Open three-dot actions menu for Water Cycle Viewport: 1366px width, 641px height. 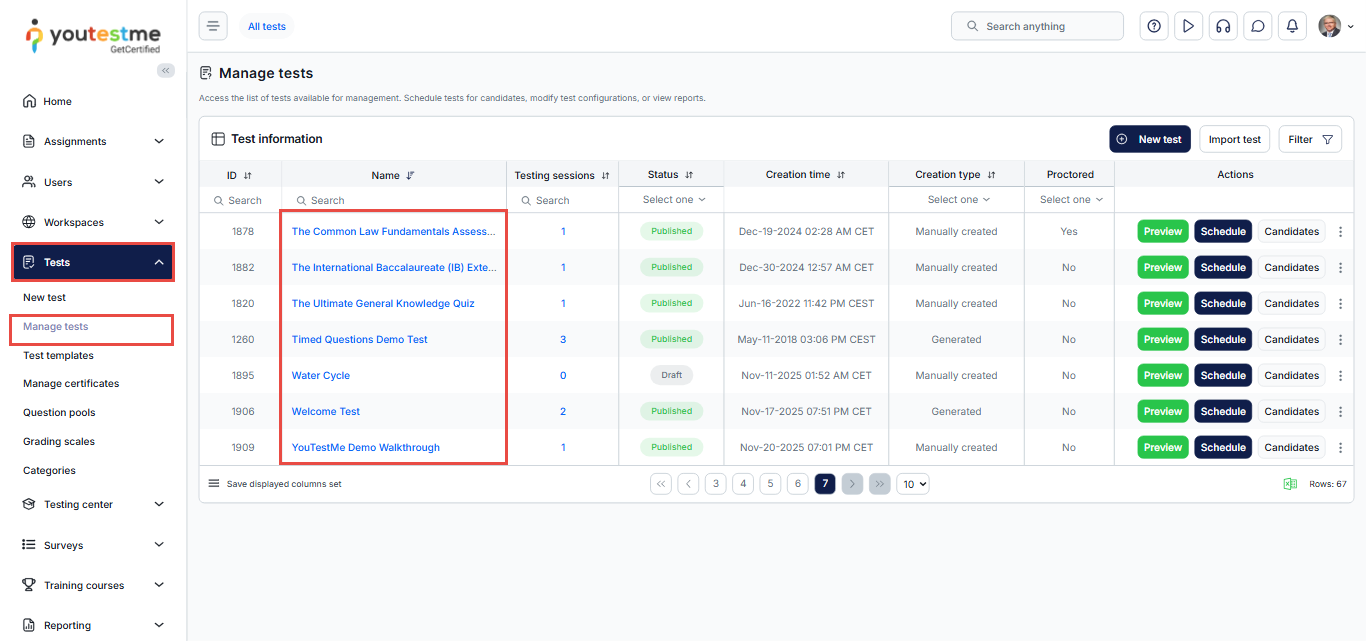(x=1341, y=376)
